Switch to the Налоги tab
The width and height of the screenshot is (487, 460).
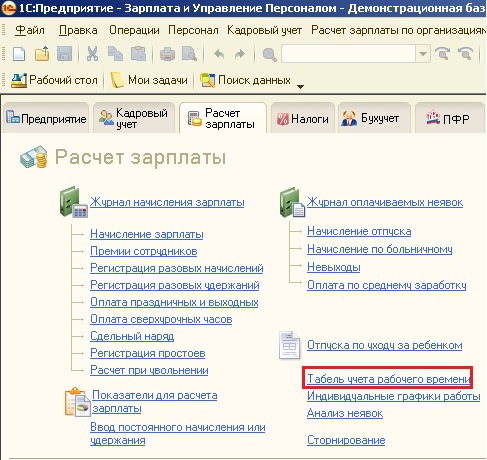(x=303, y=119)
